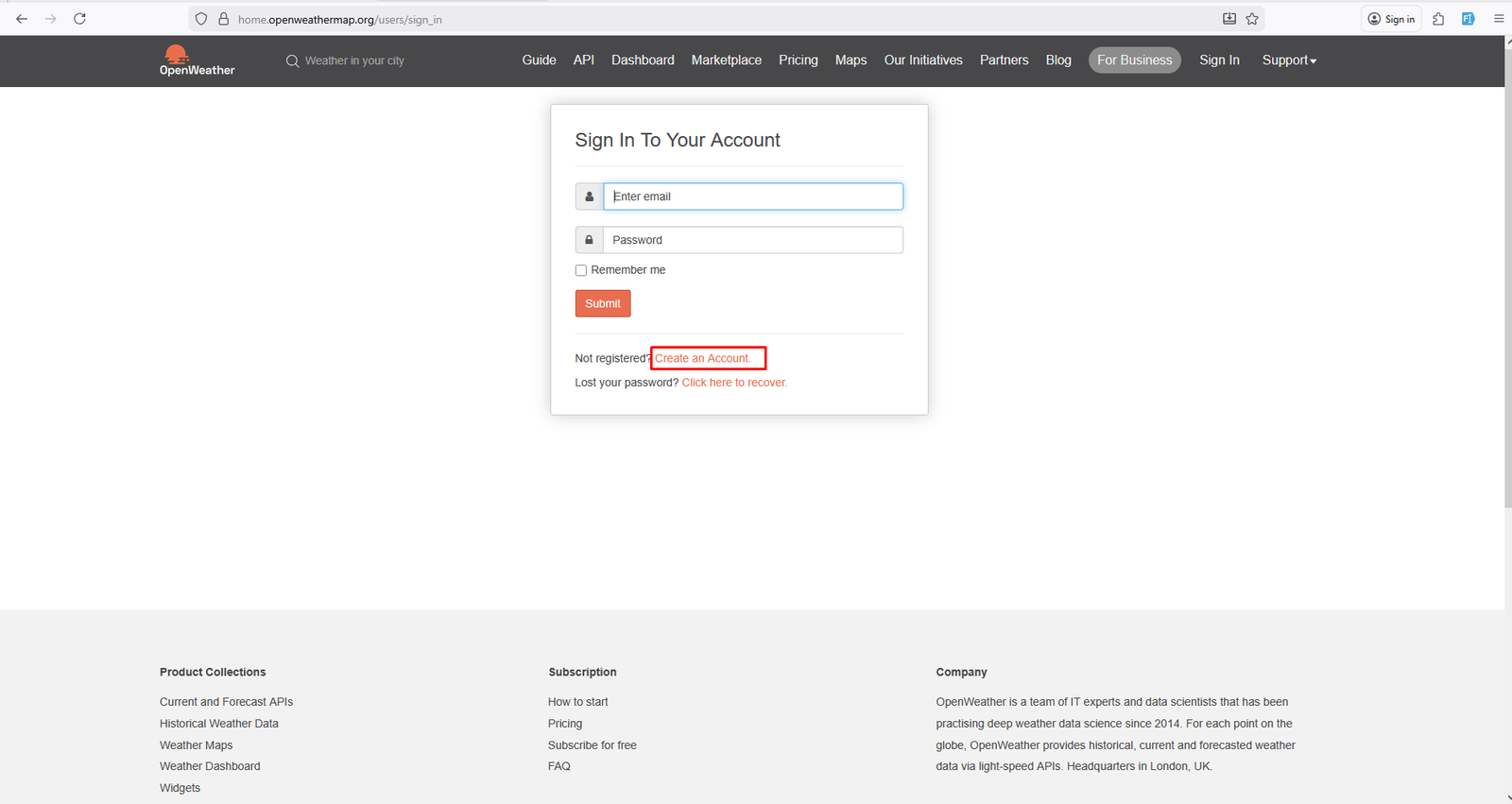Open Marketplace in the navigation bar
This screenshot has width=1512, height=804.
pyautogui.click(x=726, y=60)
